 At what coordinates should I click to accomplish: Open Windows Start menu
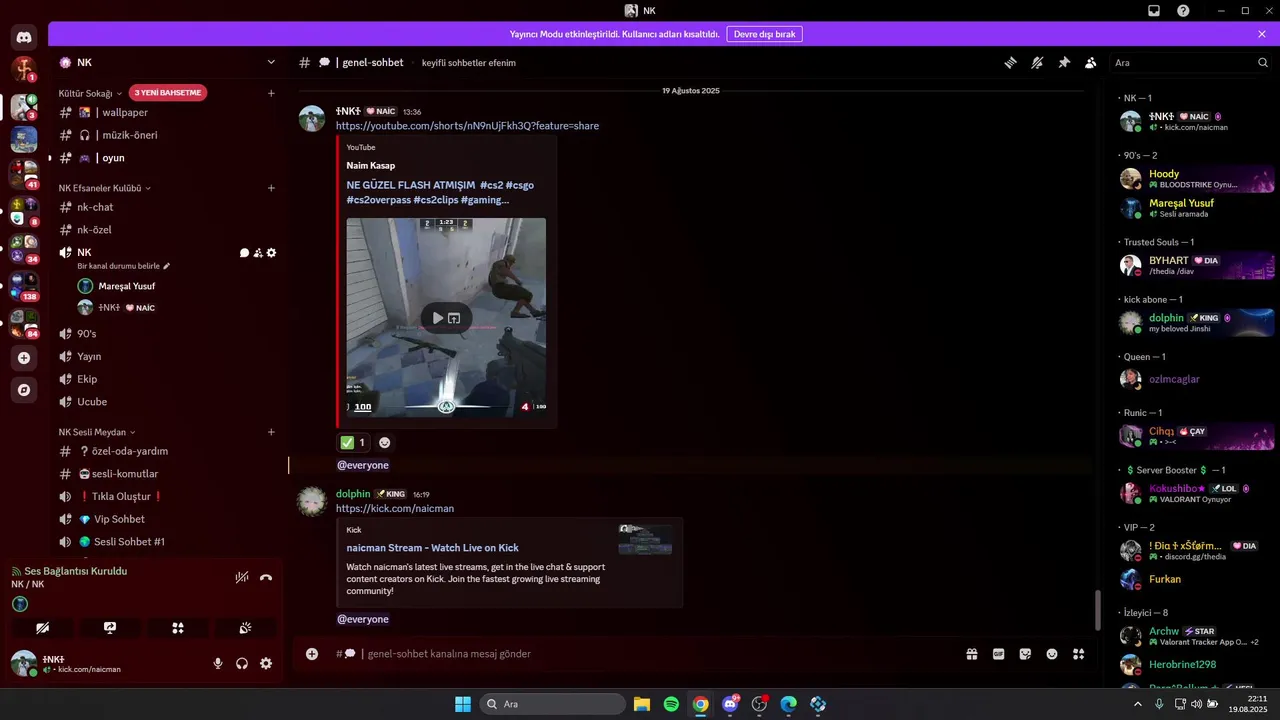coord(463,704)
